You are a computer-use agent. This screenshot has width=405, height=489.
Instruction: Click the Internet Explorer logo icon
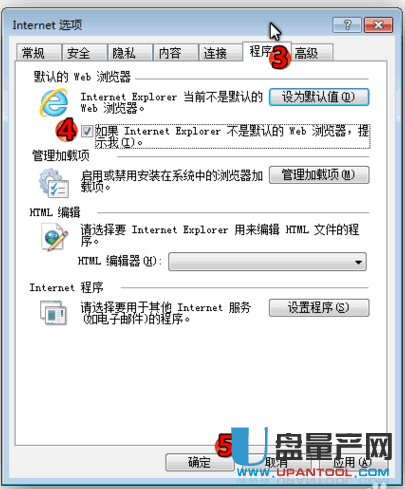tap(54, 102)
